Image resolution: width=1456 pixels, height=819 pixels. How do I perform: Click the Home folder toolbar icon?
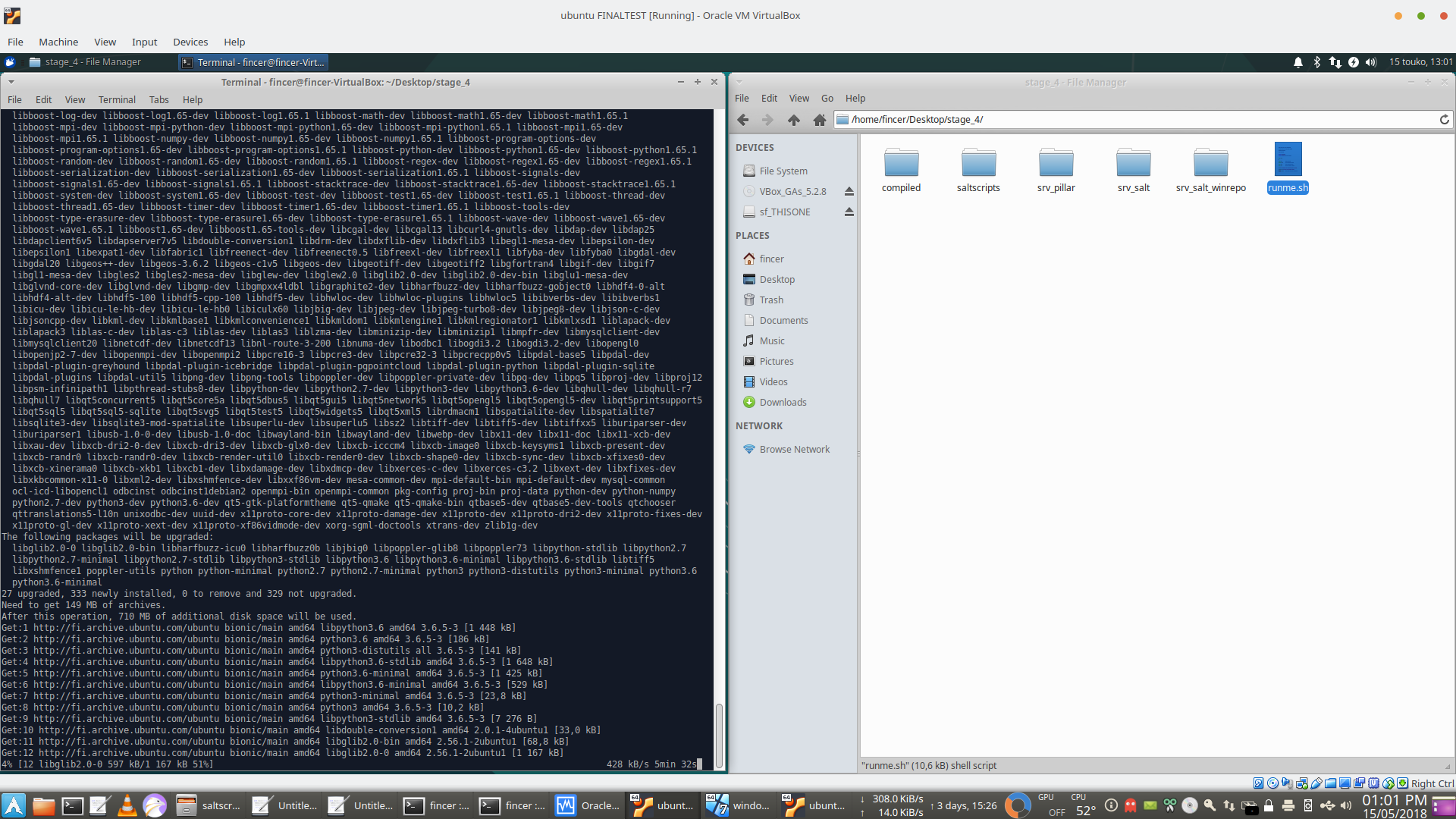click(820, 120)
